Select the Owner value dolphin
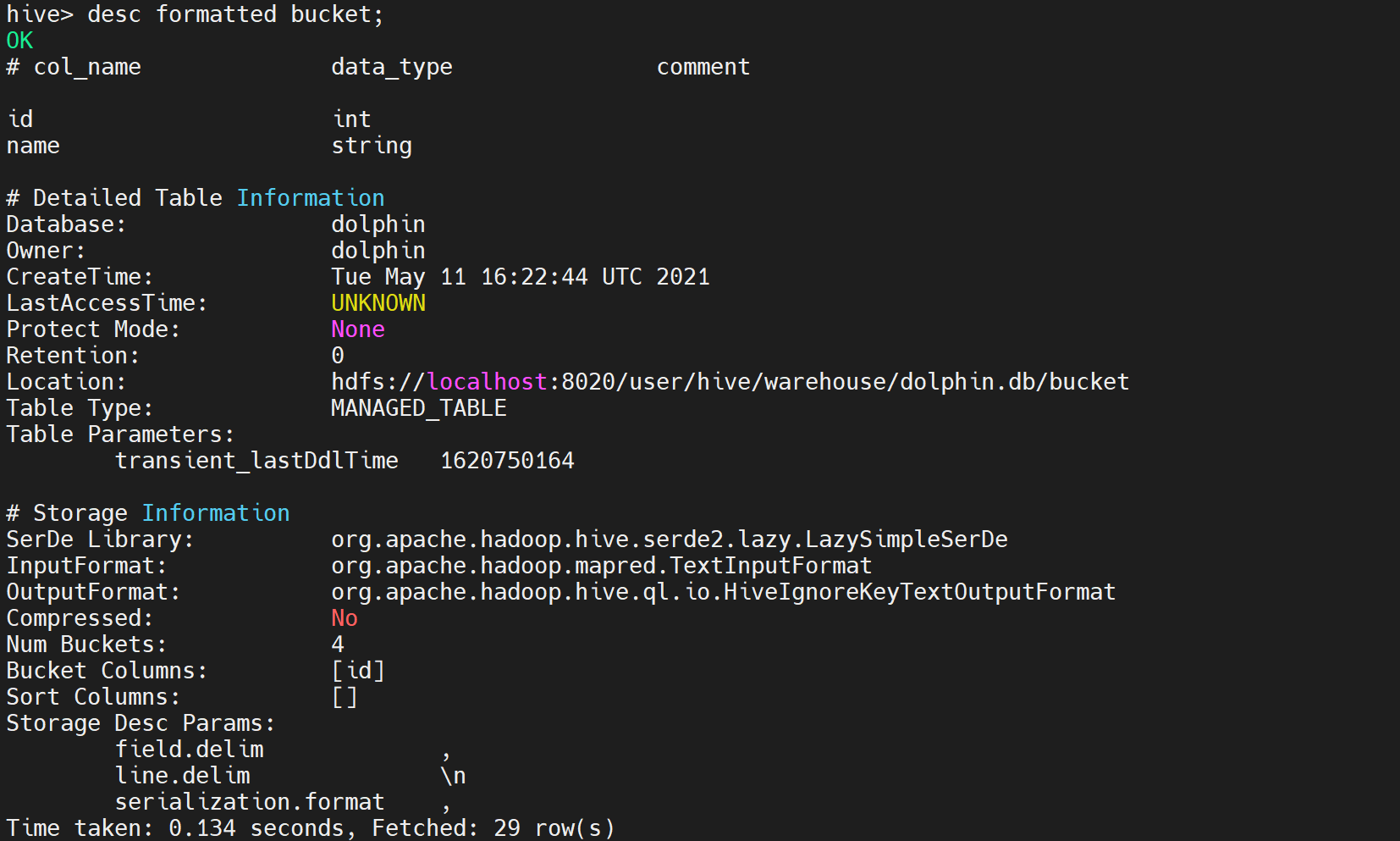 click(x=378, y=251)
